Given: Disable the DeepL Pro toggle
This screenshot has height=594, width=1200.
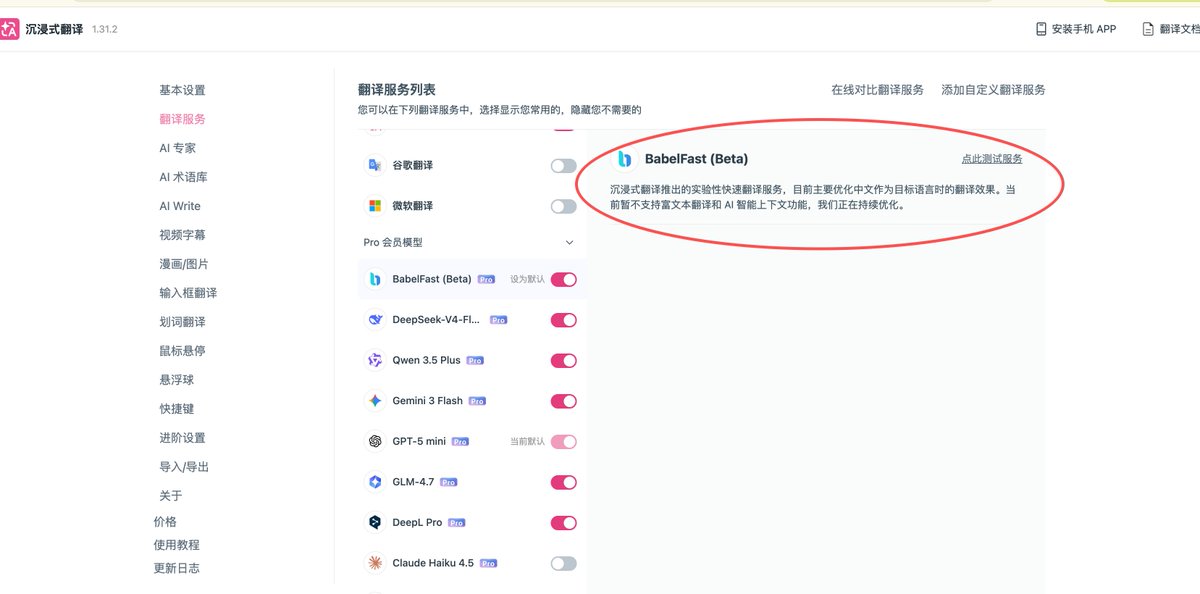Looking at the screenshot, I should tap(564, 523).
